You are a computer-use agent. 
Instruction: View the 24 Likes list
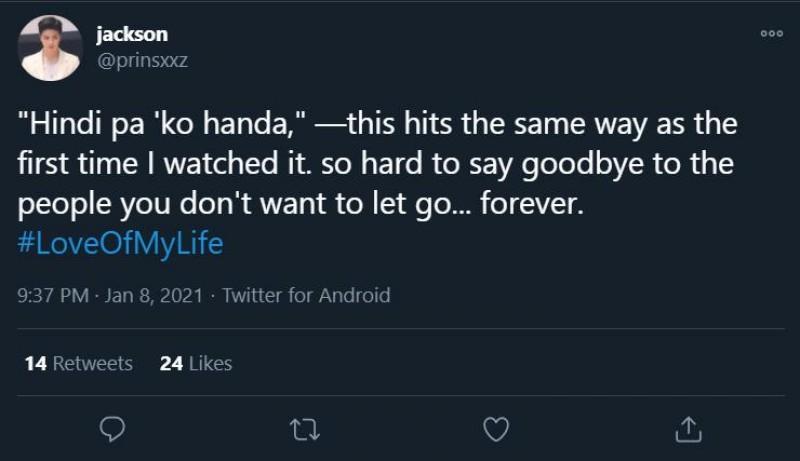click(196, 363)
